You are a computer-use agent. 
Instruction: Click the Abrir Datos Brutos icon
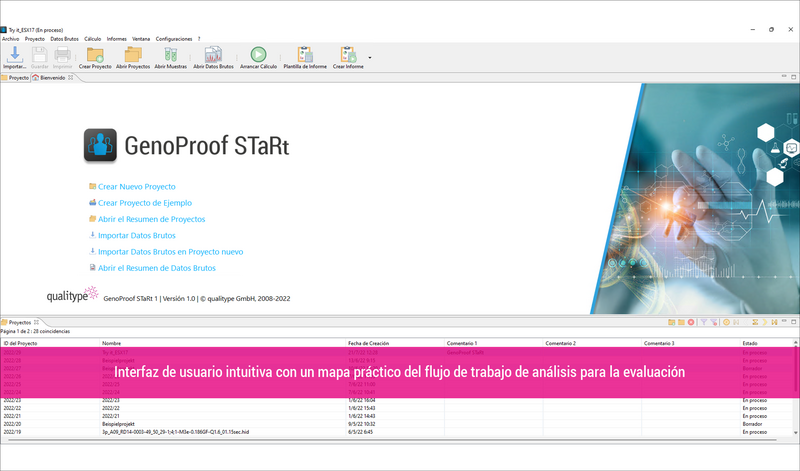pos(213,54)
